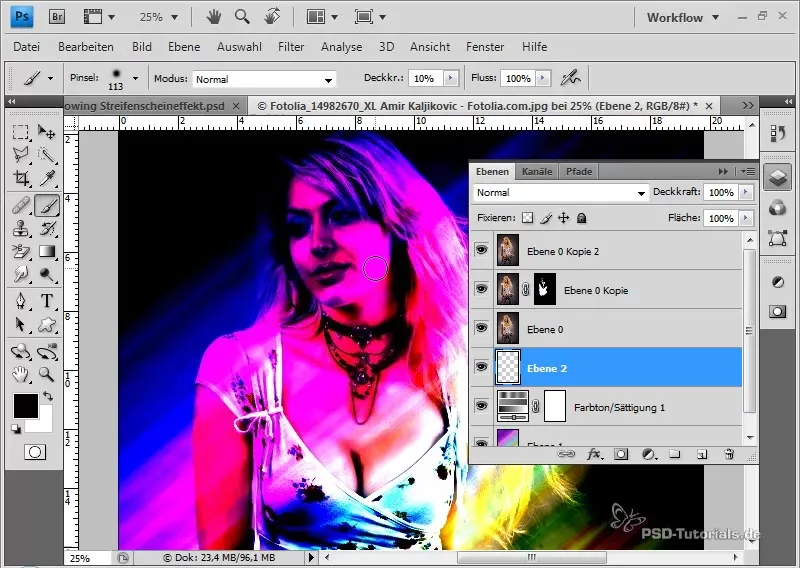Screen dimensions: 800x568
Task: Open the Pinsel preset picker arrow
Action: pyautogui.click(x=135, y=79)
